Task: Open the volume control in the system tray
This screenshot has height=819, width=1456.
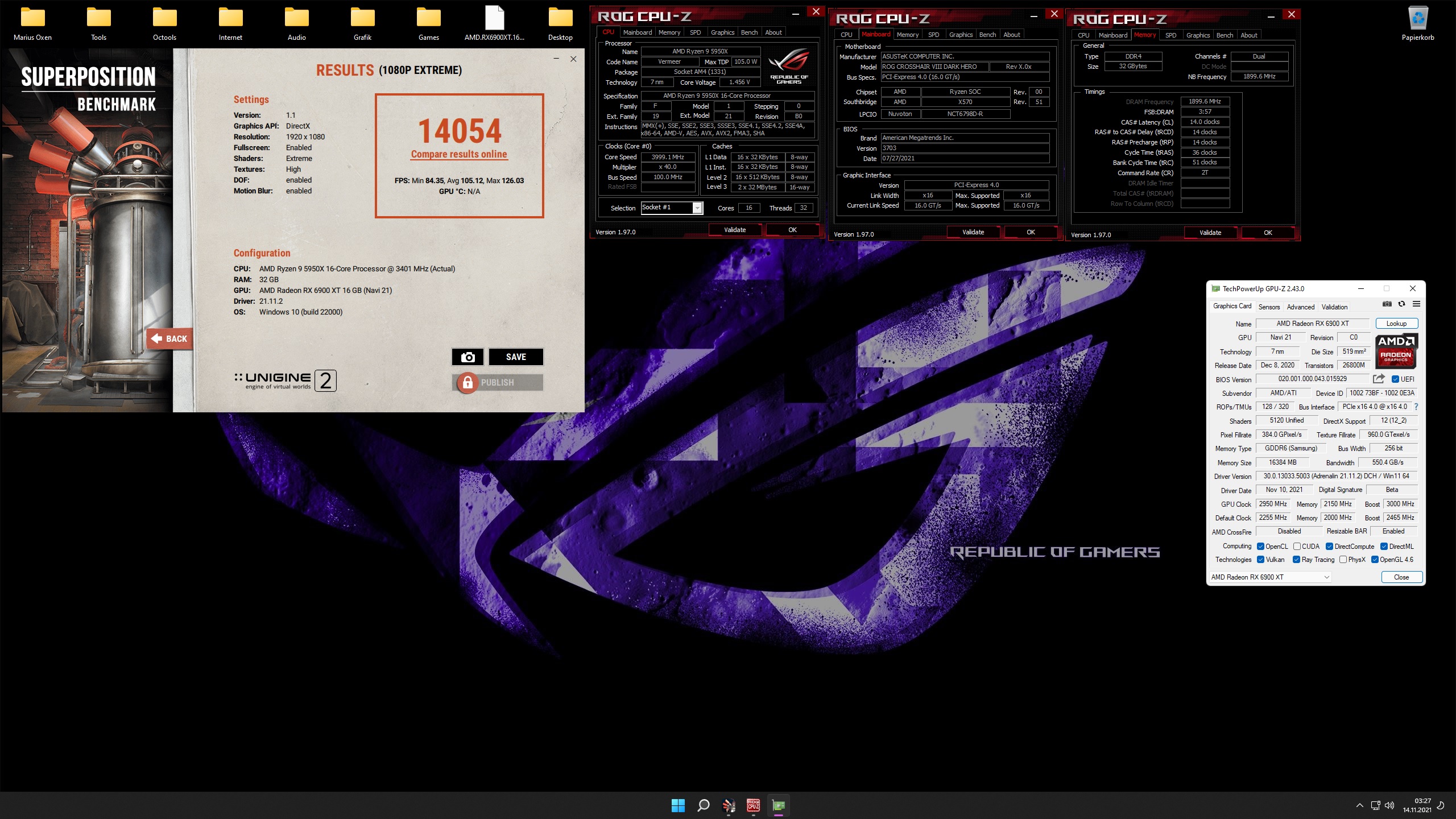Action: [x=1389, y=805]
